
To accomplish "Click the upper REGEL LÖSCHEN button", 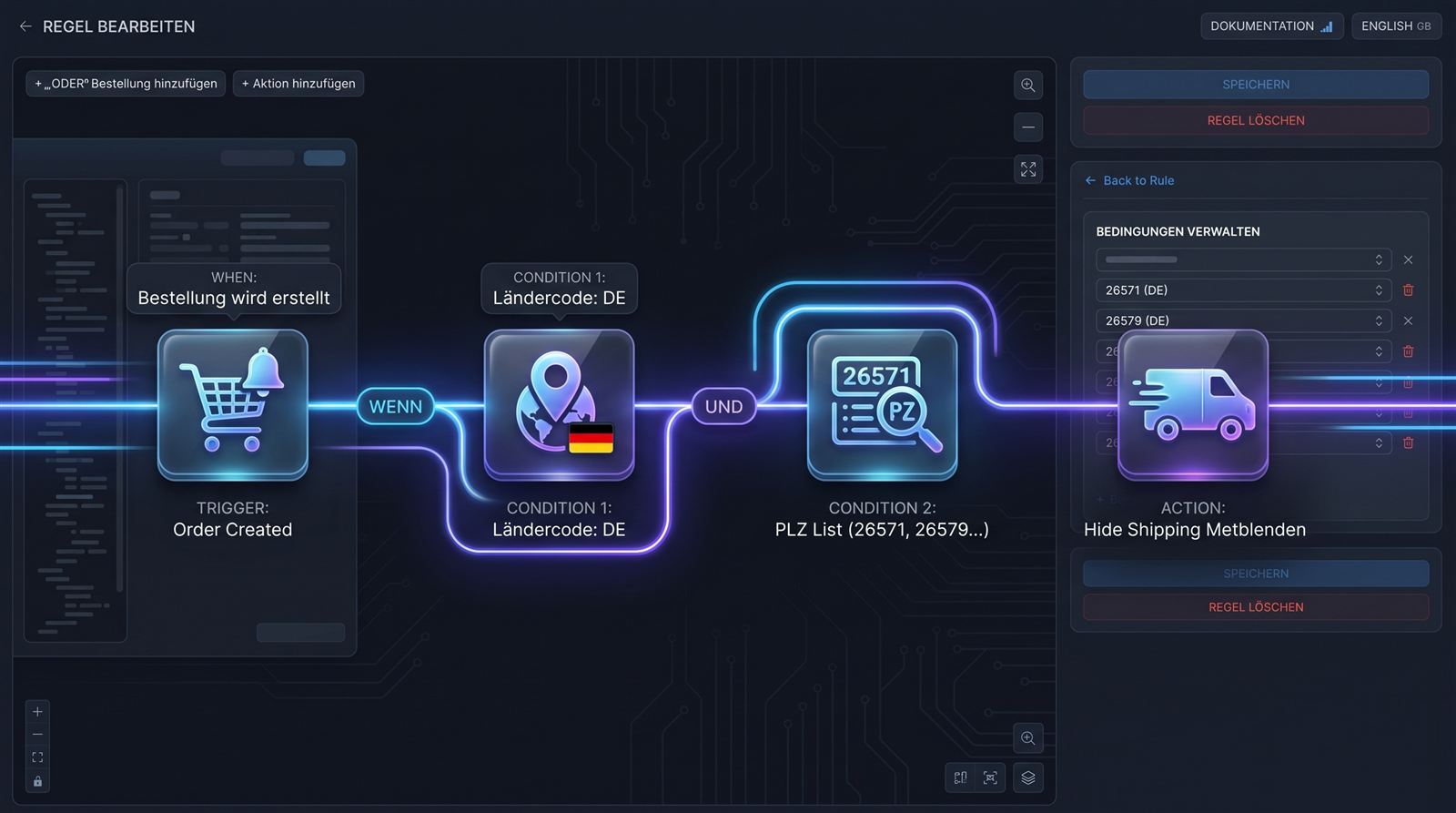I will pos(1256,120).
